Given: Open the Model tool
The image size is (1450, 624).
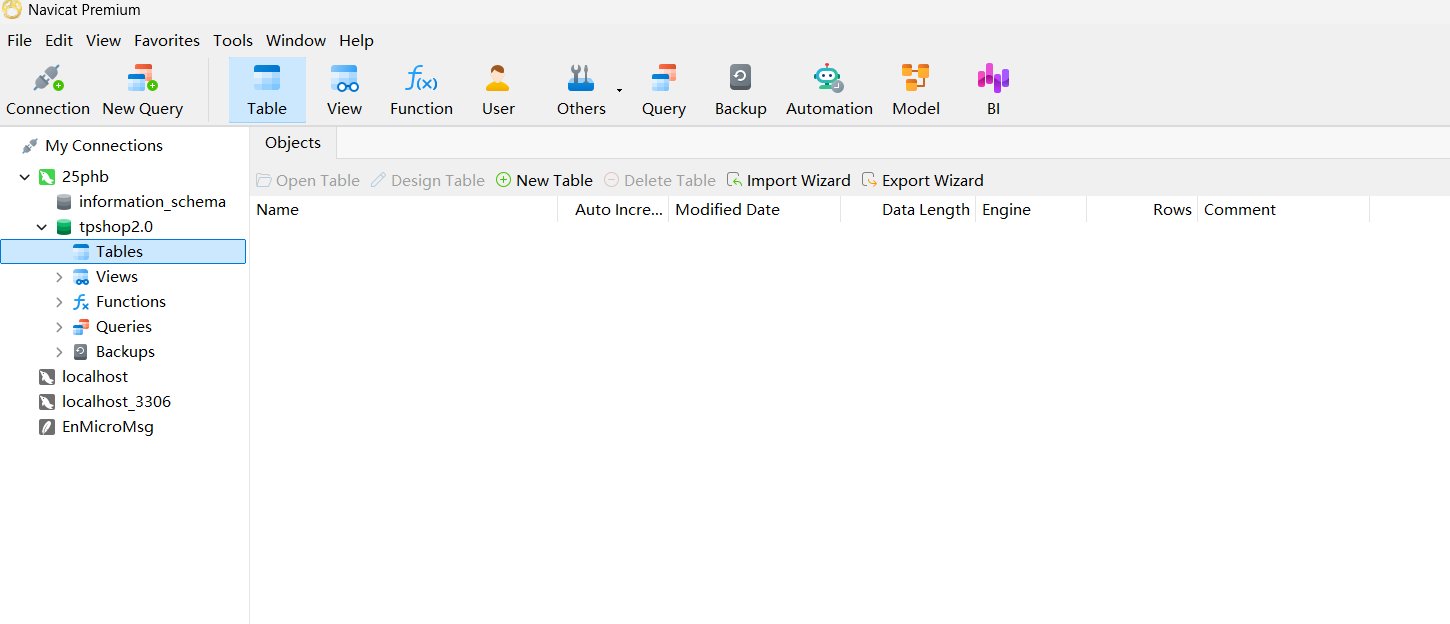Looking at the screenshot, I should [915, 90].
